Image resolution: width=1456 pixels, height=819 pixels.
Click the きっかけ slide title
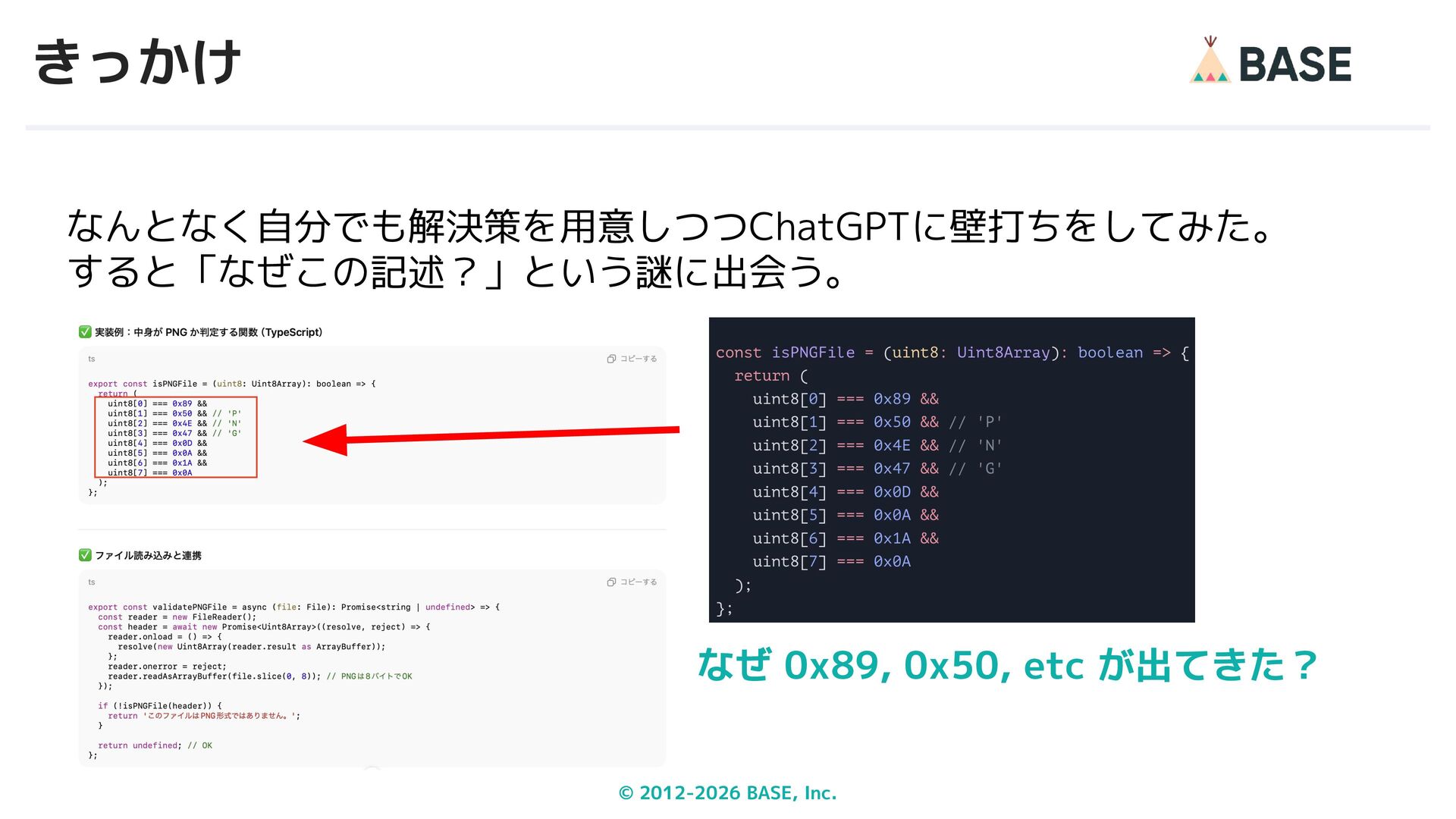[138, 62]
